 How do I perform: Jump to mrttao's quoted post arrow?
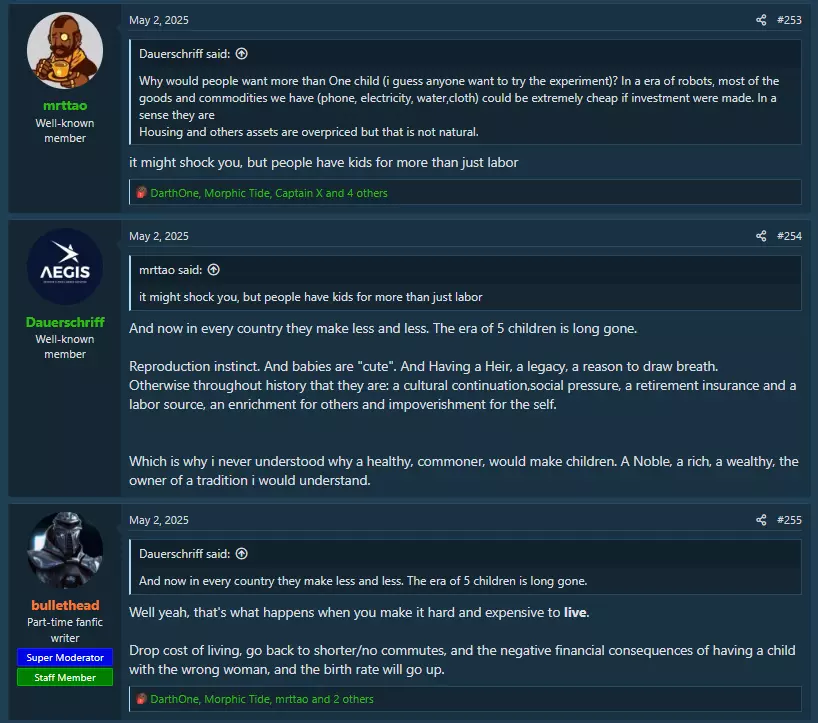pyautogui.click(x=213, y=270)
